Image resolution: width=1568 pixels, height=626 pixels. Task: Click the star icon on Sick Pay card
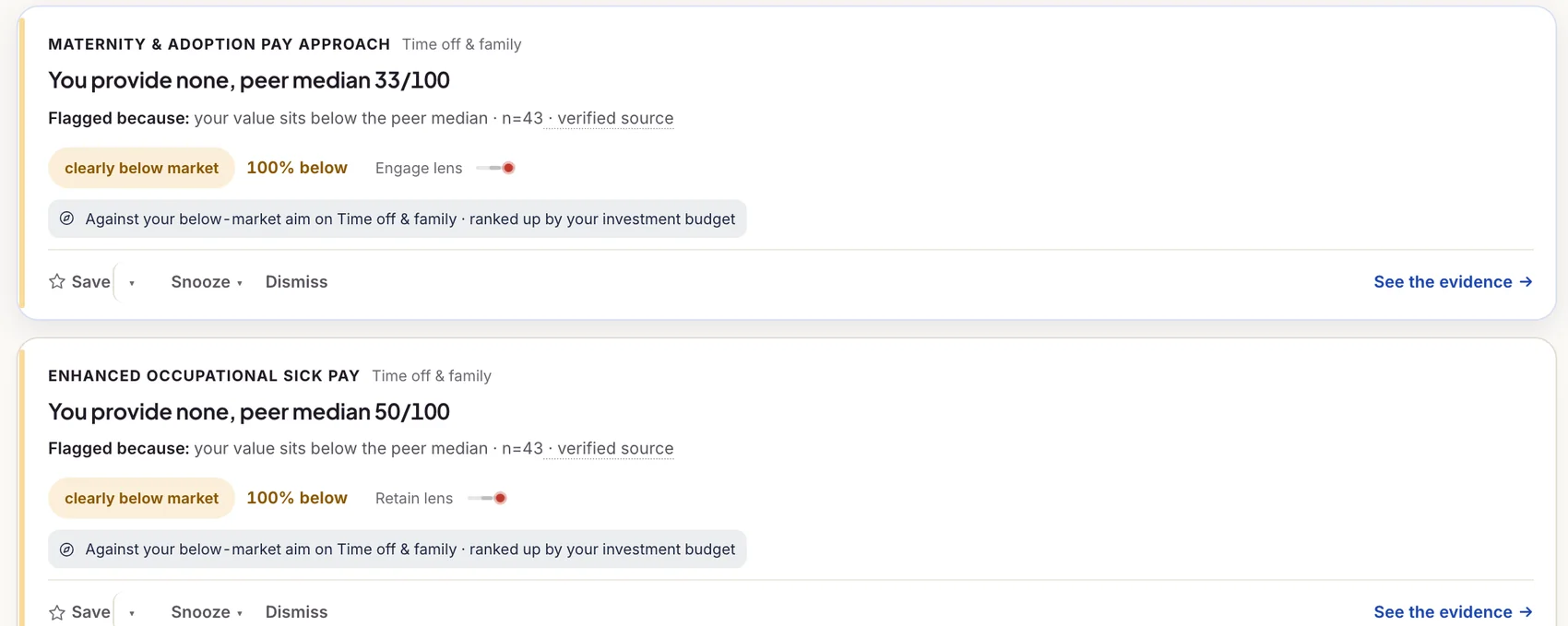click(x=57, y=612)
